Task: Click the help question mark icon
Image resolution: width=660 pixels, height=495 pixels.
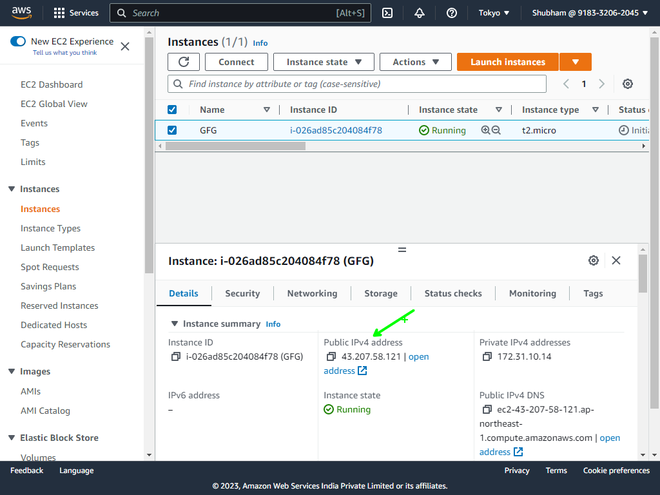Action: 452,13
